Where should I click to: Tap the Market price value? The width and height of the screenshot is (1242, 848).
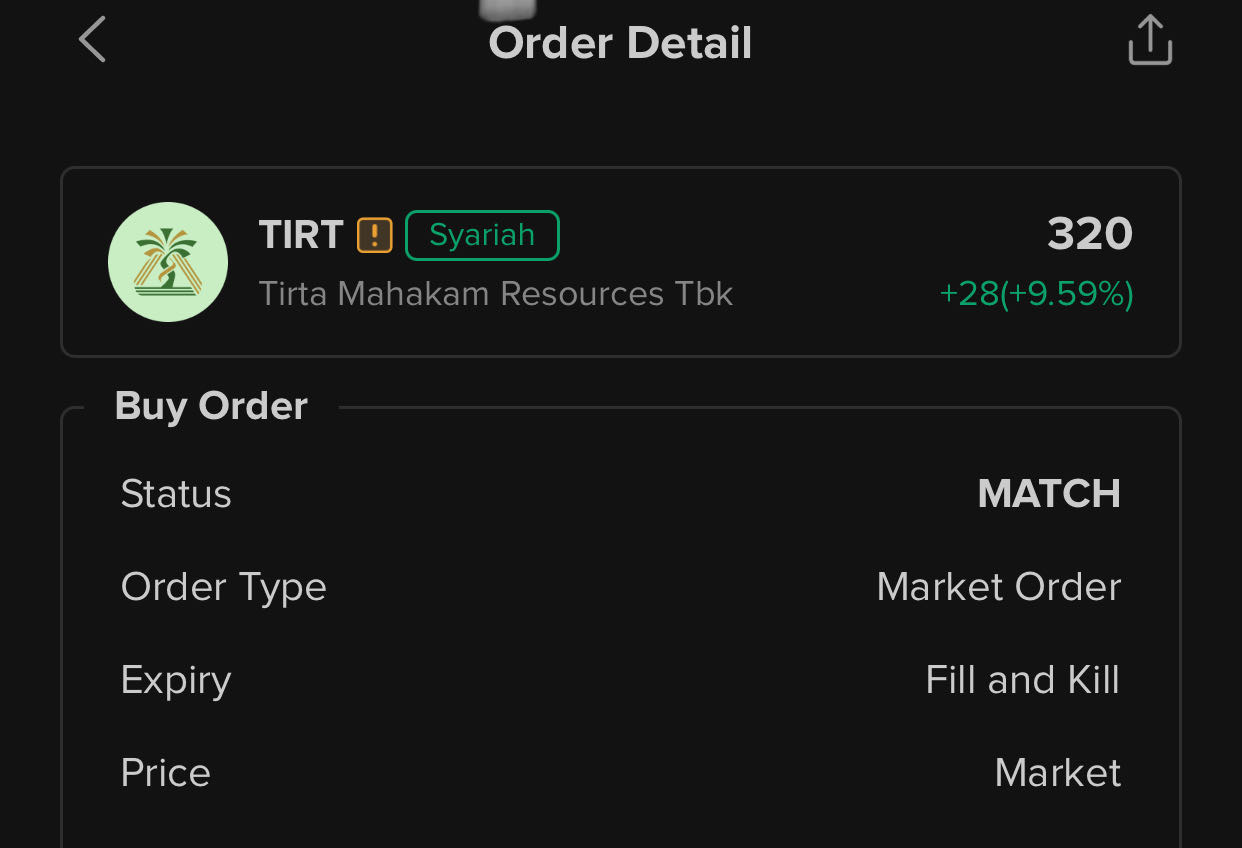pyautogui.click(x=1057, y=773)
